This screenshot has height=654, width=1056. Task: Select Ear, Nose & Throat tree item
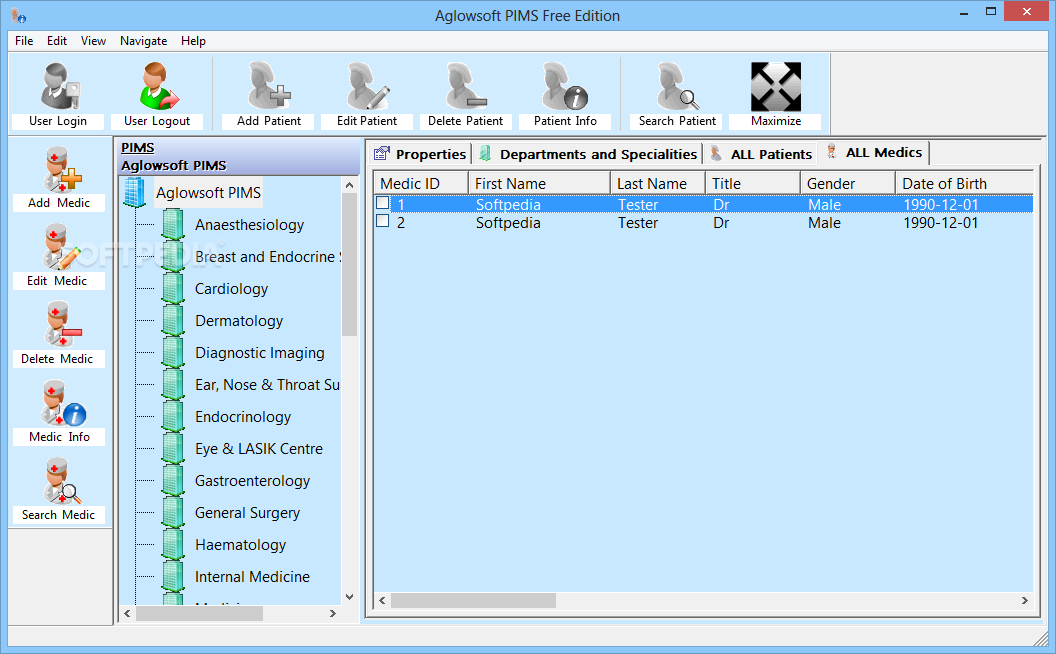[267, 385]
